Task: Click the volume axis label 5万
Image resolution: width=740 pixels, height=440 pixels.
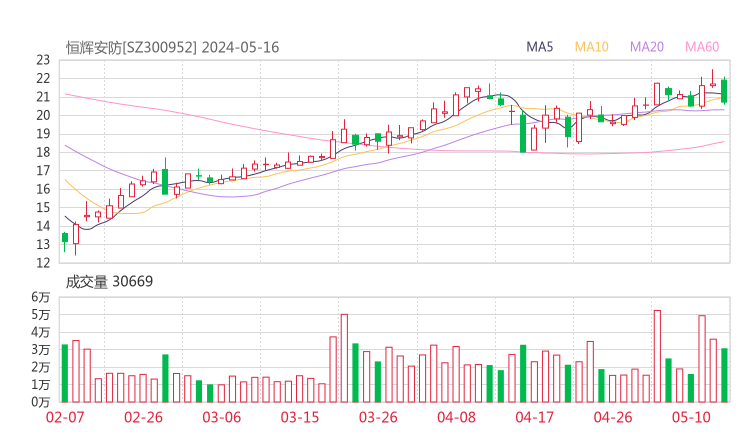Action: pos(41,314)
